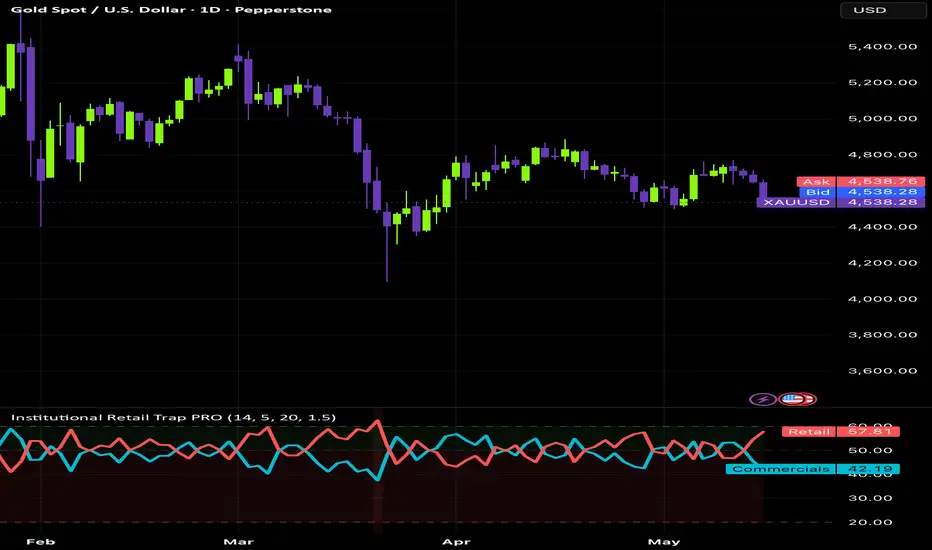Click the purple lightning bolt event icon
Viewport: 932px width, 550px height.
[x=763, y=399]
